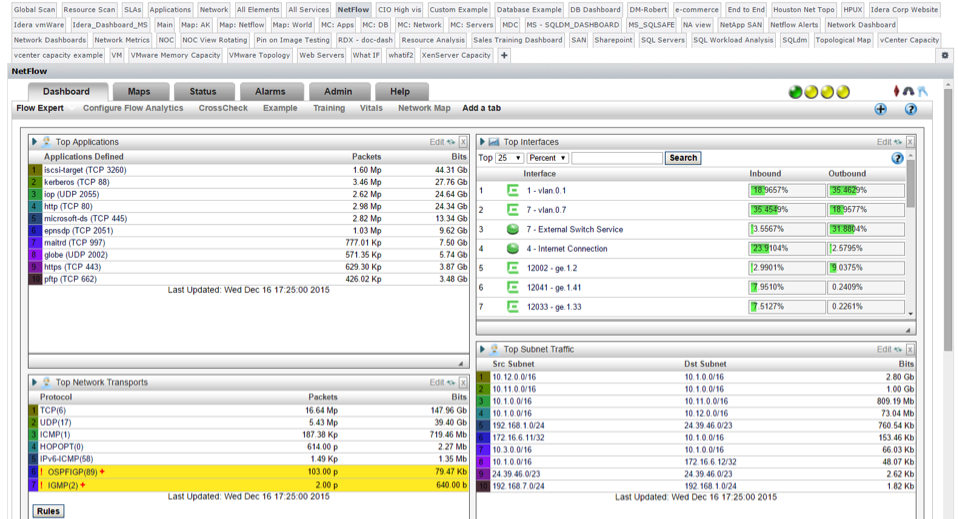Collapse the Top Subnet Traffic panel triangle
This screenshot has height=519, width=958.
pos(481,350)
